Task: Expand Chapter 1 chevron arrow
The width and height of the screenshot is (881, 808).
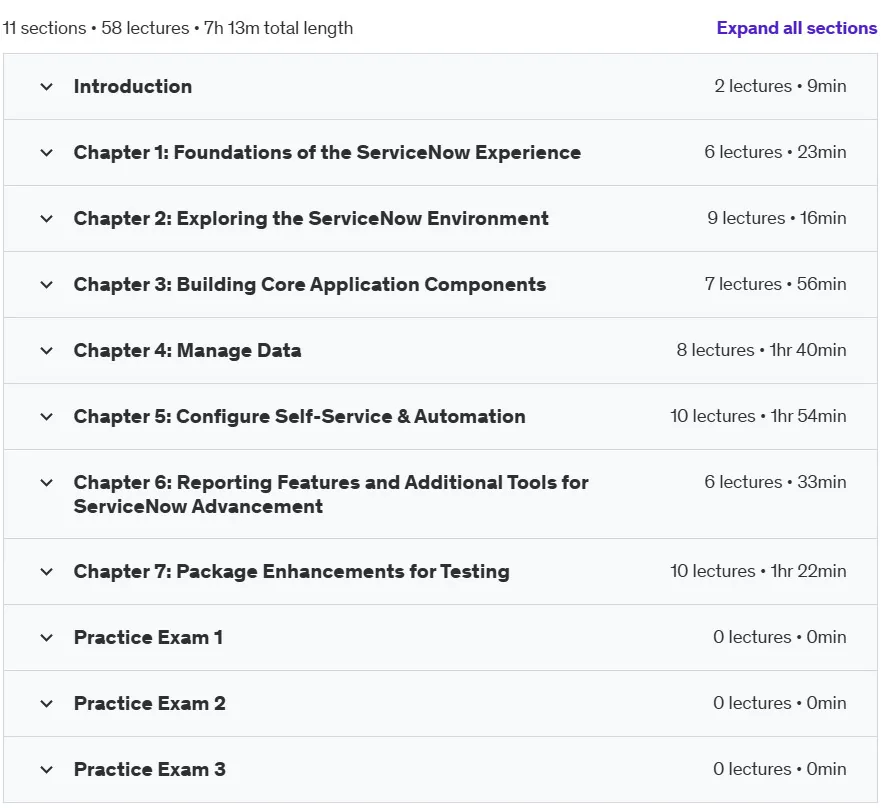Action: 47,153
